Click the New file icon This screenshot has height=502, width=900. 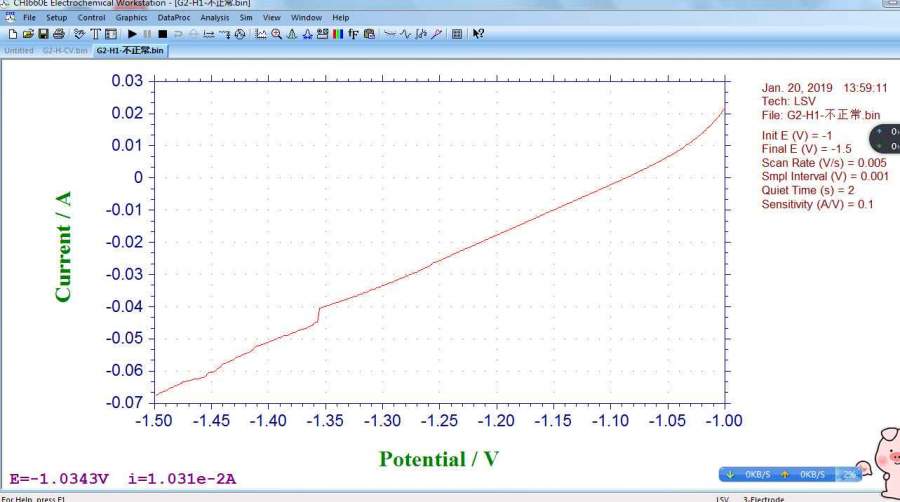(x=13, y=34)
